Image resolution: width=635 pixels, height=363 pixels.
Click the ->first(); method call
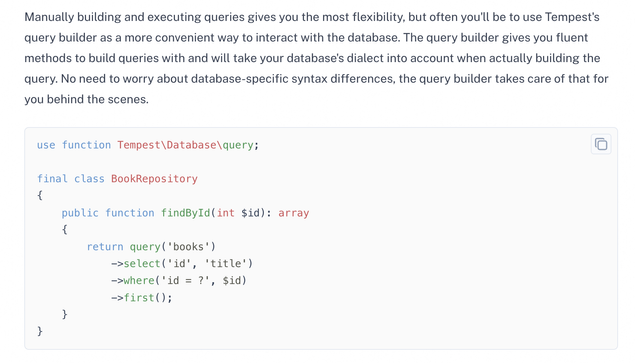[142, 298]
